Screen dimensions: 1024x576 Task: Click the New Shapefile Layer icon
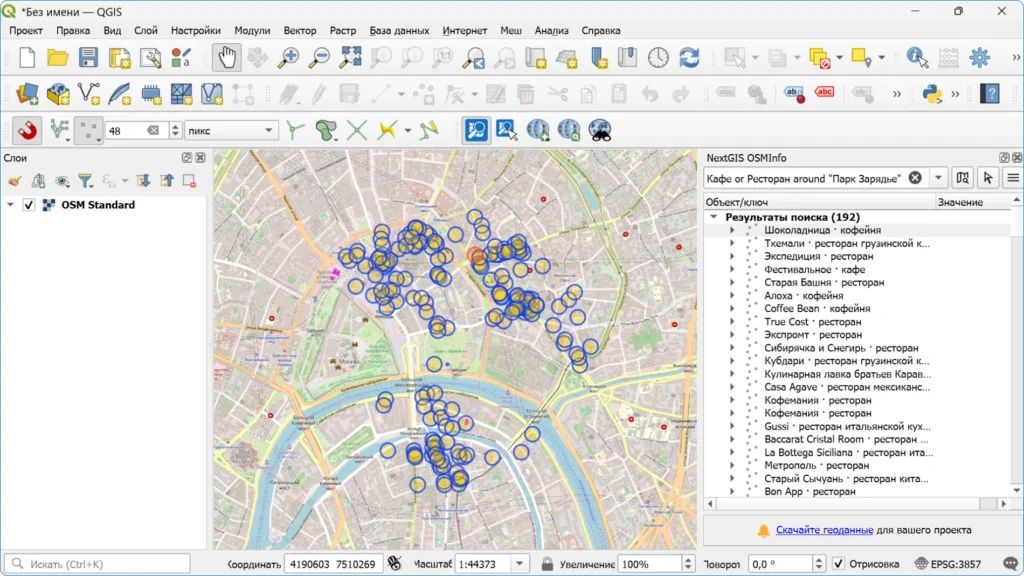pos(88,93)
